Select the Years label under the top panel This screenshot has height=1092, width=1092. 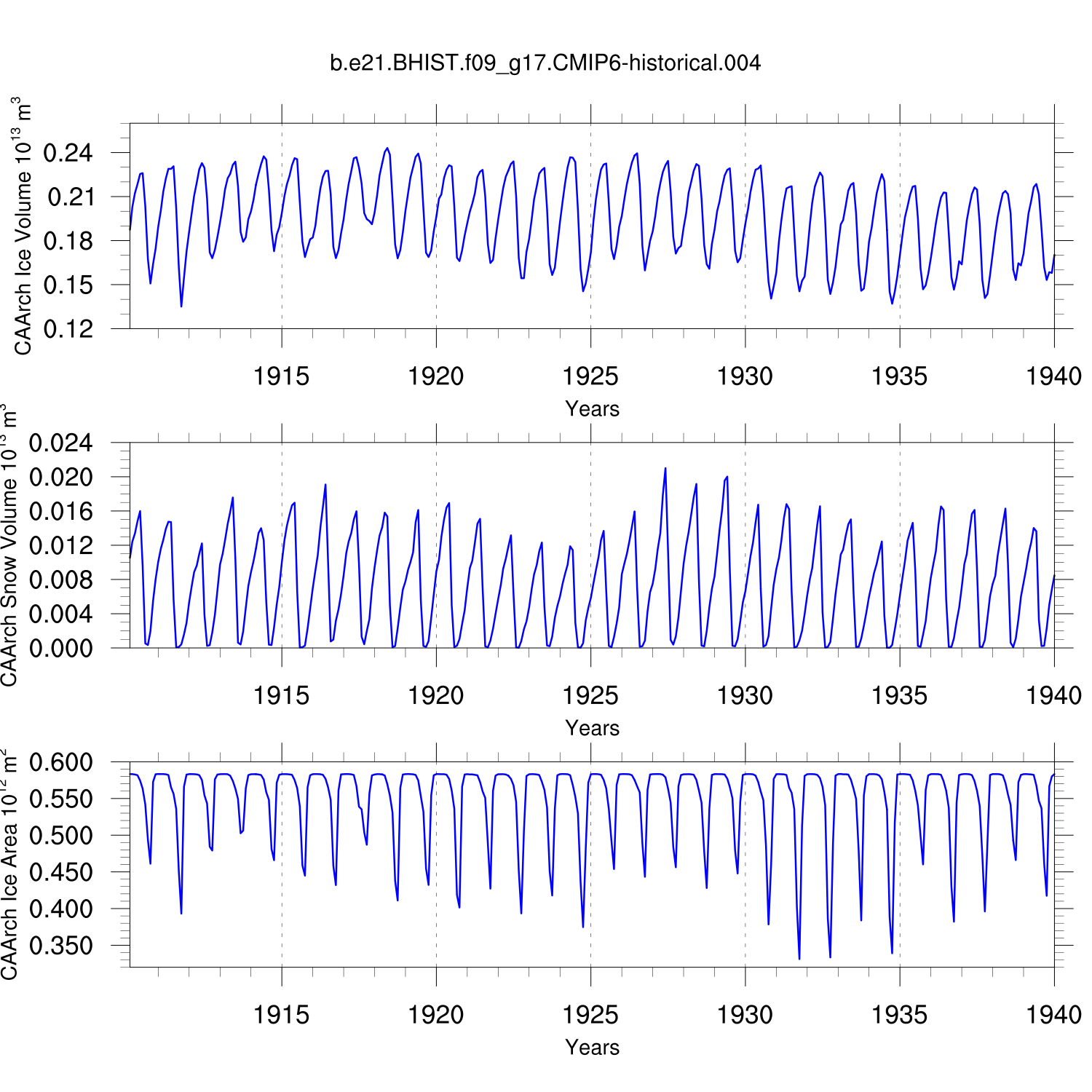coord(592,409)
